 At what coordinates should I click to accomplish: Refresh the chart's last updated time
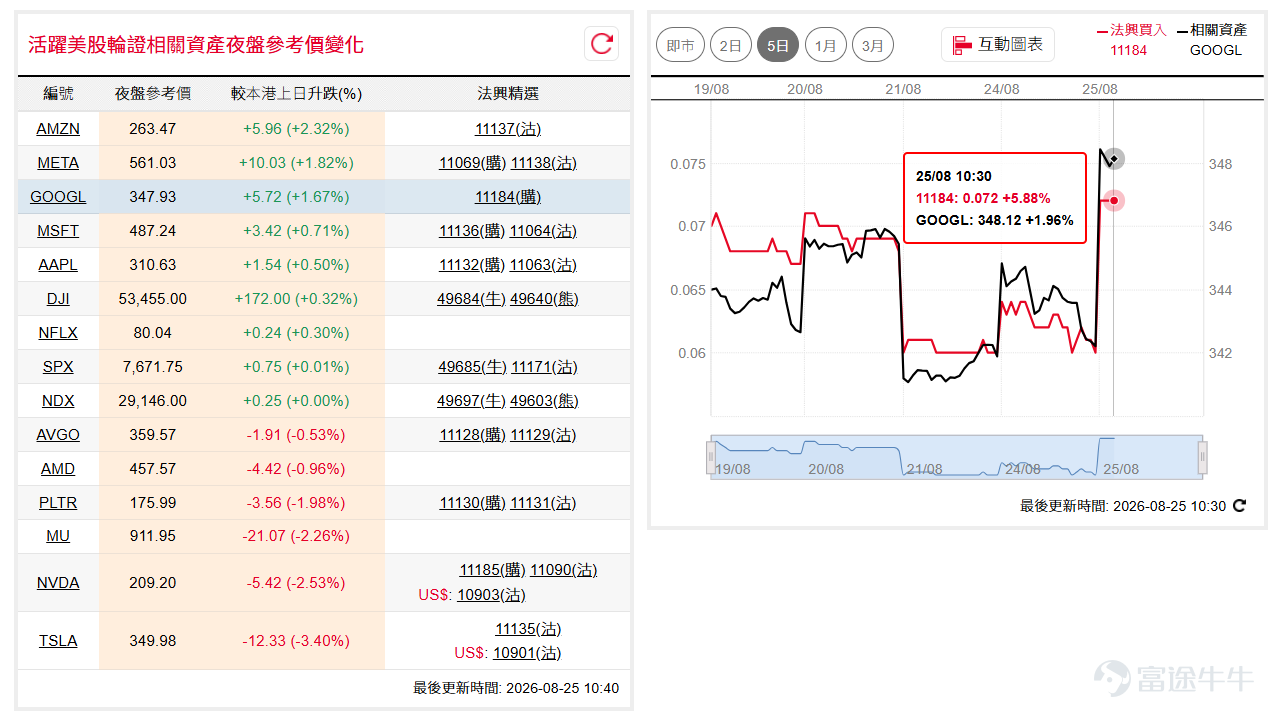click(x=1240, y=506)
